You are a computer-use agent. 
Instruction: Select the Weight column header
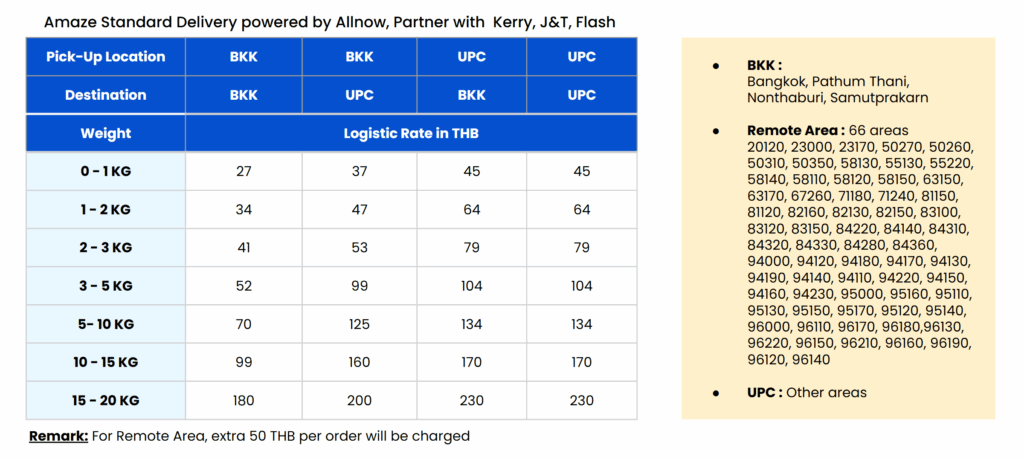point(105,133)
